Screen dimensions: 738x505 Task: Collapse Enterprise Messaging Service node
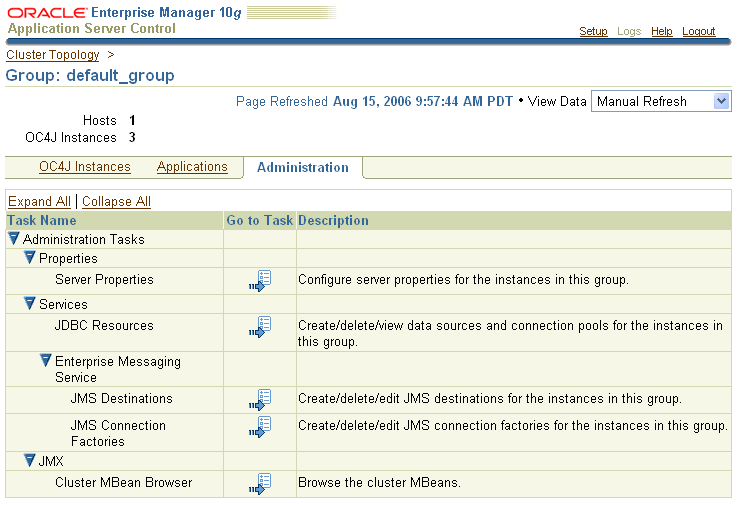[x=46, y=361]
